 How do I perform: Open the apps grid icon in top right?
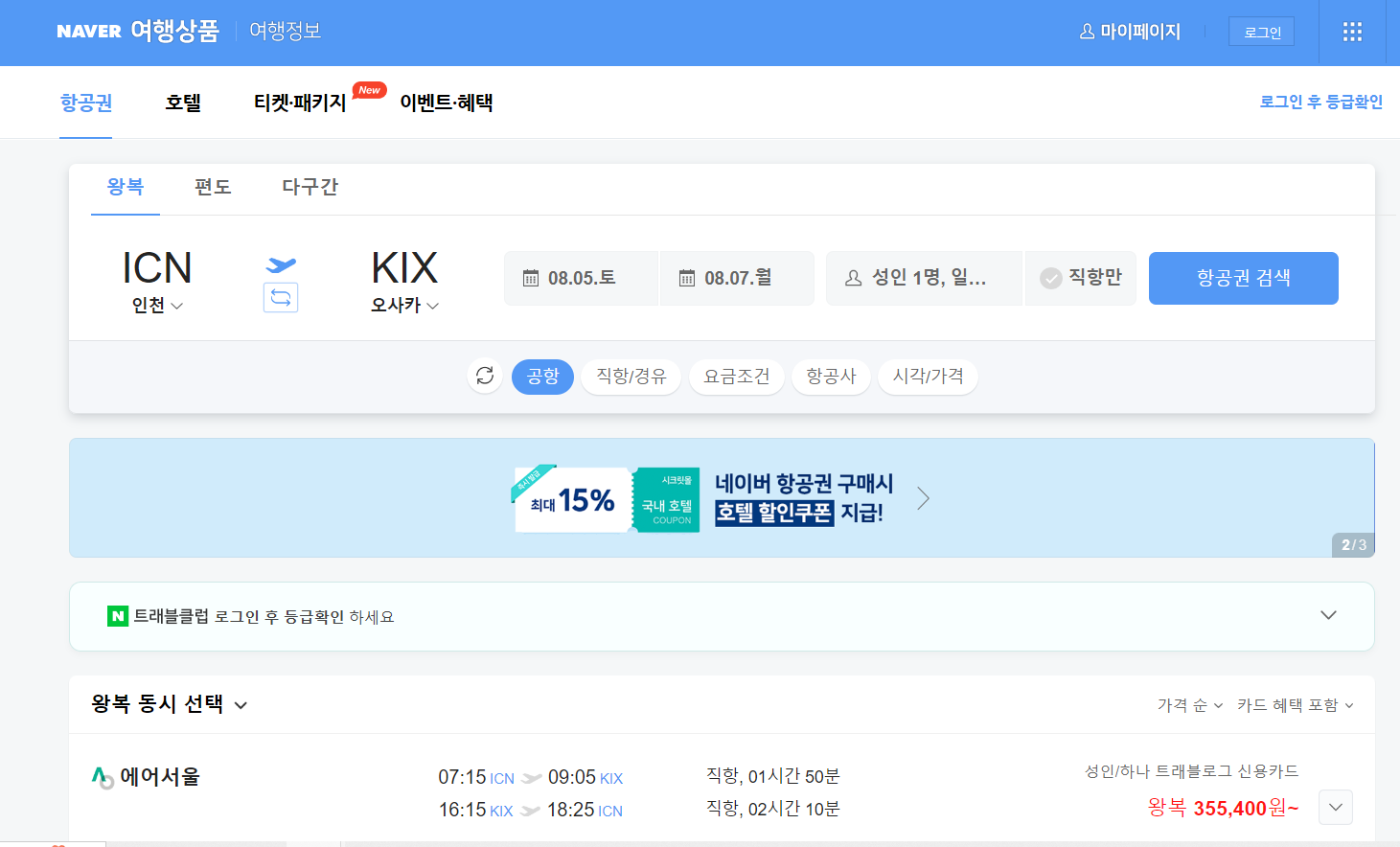coord(1352,32)
